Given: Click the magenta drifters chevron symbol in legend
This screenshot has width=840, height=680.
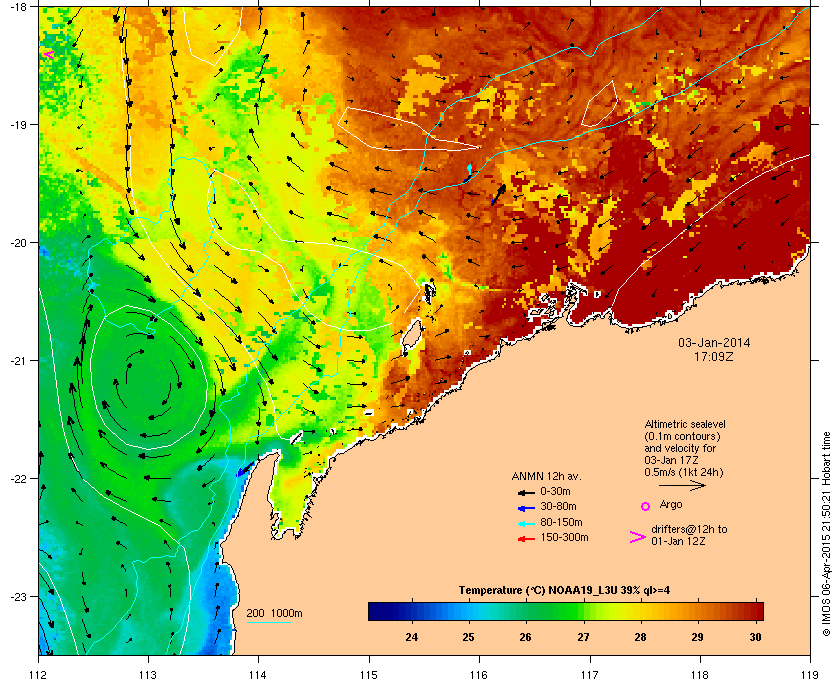Looking at the screenshot, I should coord(638,537).
